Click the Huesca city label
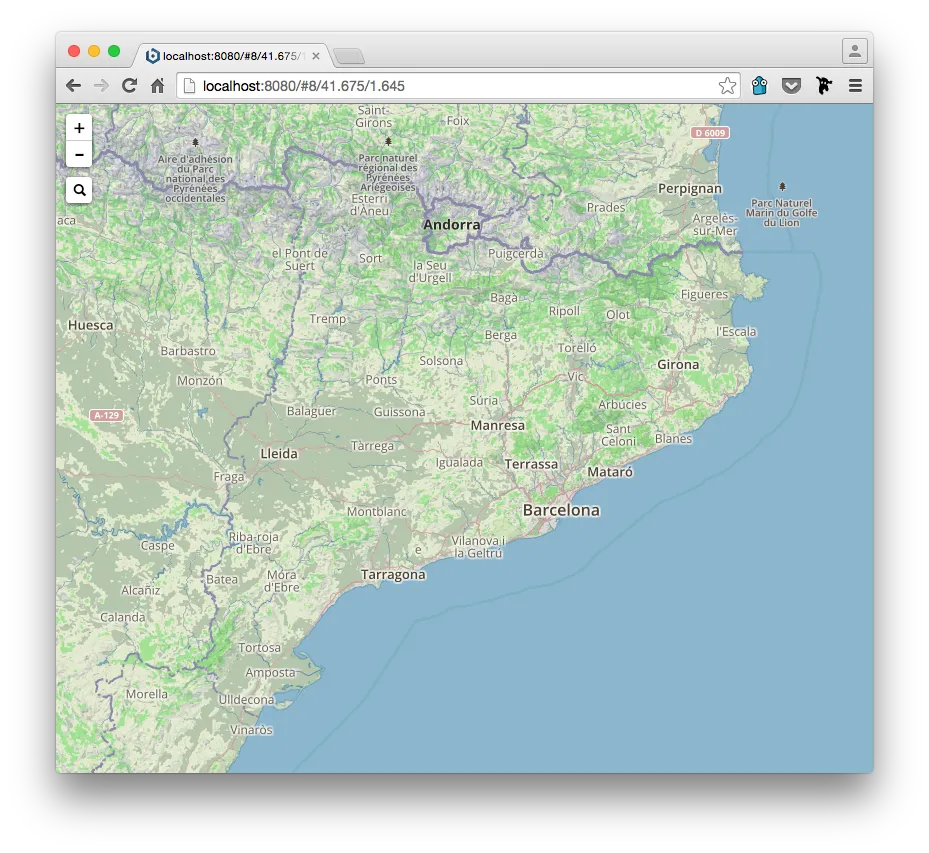929x853 pixels. (x=91, y=325)
